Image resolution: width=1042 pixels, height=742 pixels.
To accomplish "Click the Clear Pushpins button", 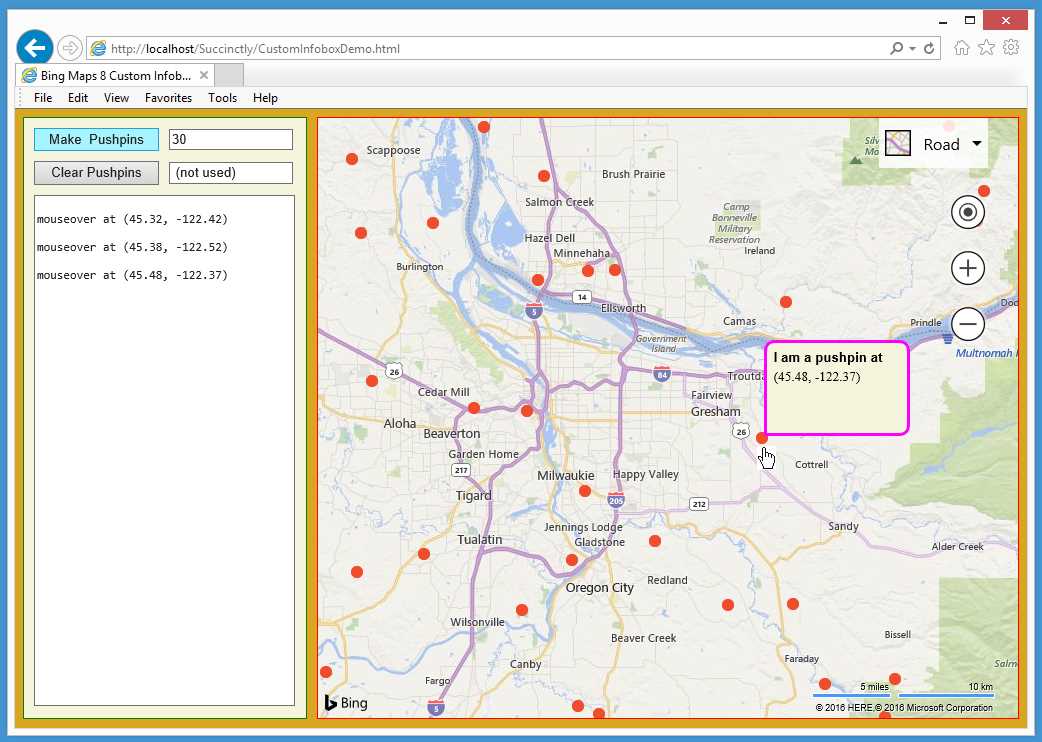I will click(96, 172).
